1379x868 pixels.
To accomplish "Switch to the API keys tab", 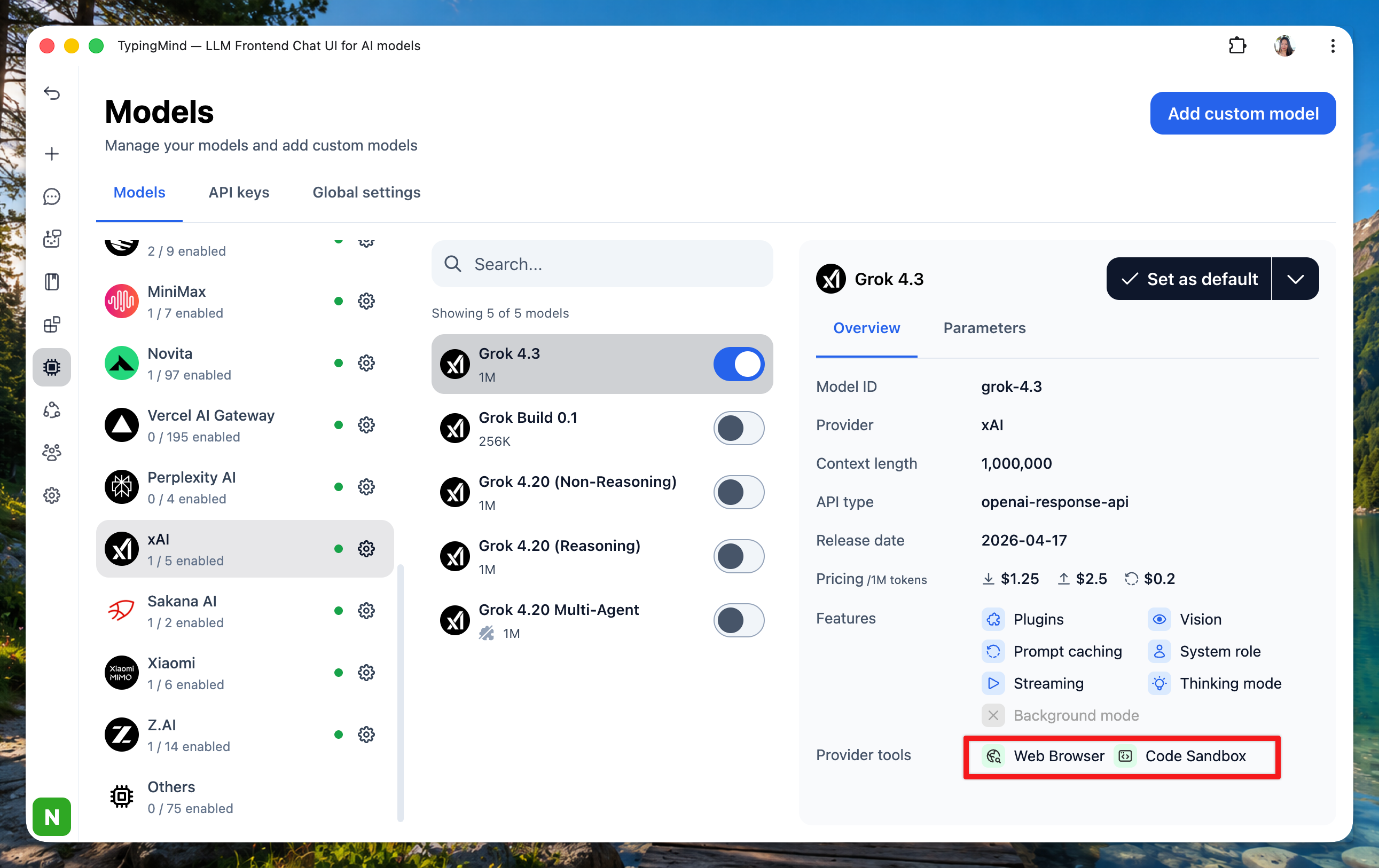I will click(x=239, y=192).
